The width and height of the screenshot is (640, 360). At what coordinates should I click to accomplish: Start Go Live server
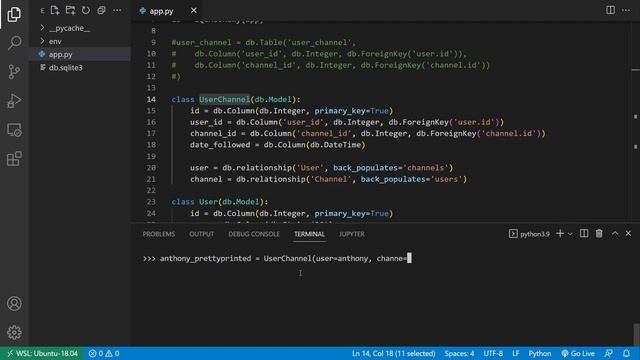pyautogui.click(x=578, y=353)
